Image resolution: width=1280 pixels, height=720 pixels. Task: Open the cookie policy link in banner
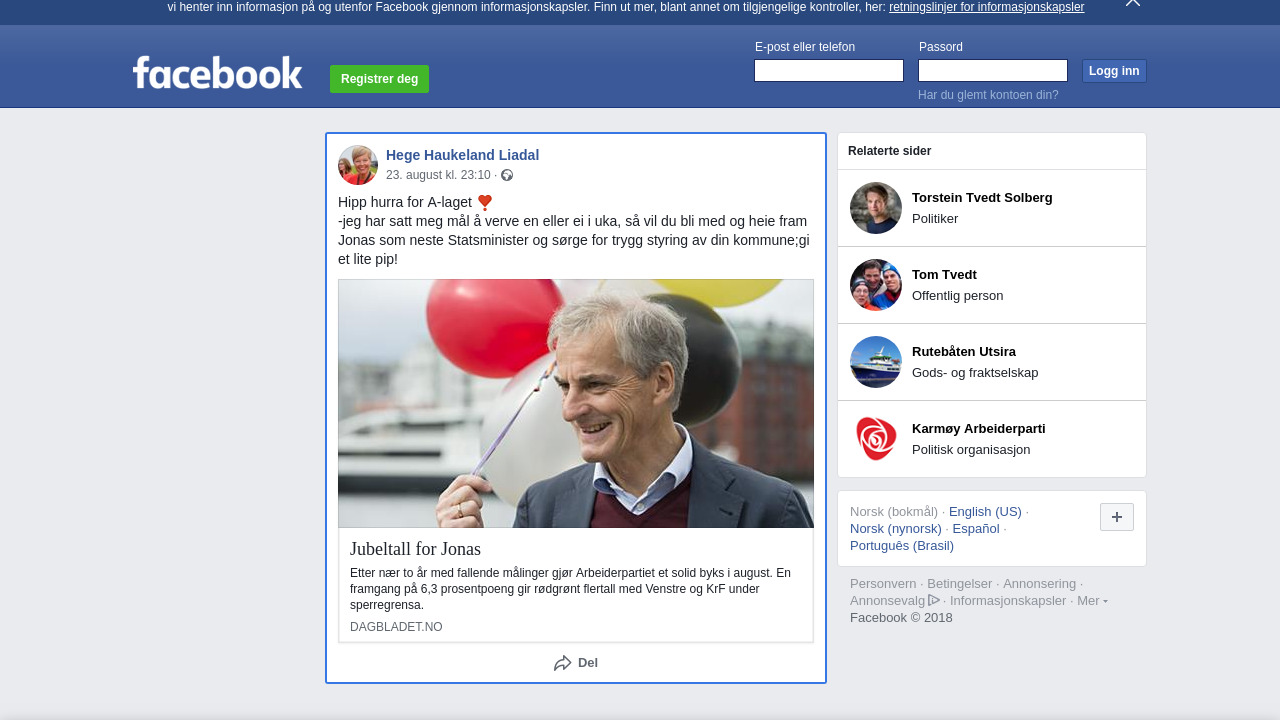point(986,7)
